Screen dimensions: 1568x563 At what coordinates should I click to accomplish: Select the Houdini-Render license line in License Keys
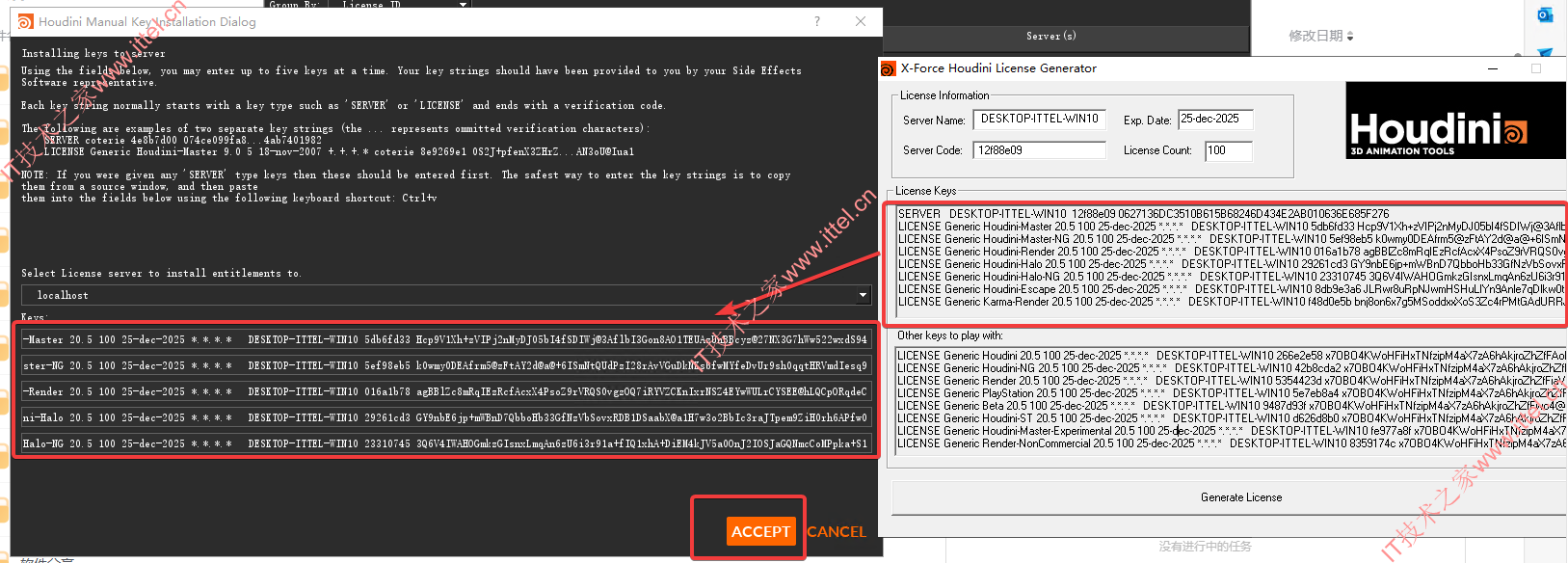pos(1232,252)
